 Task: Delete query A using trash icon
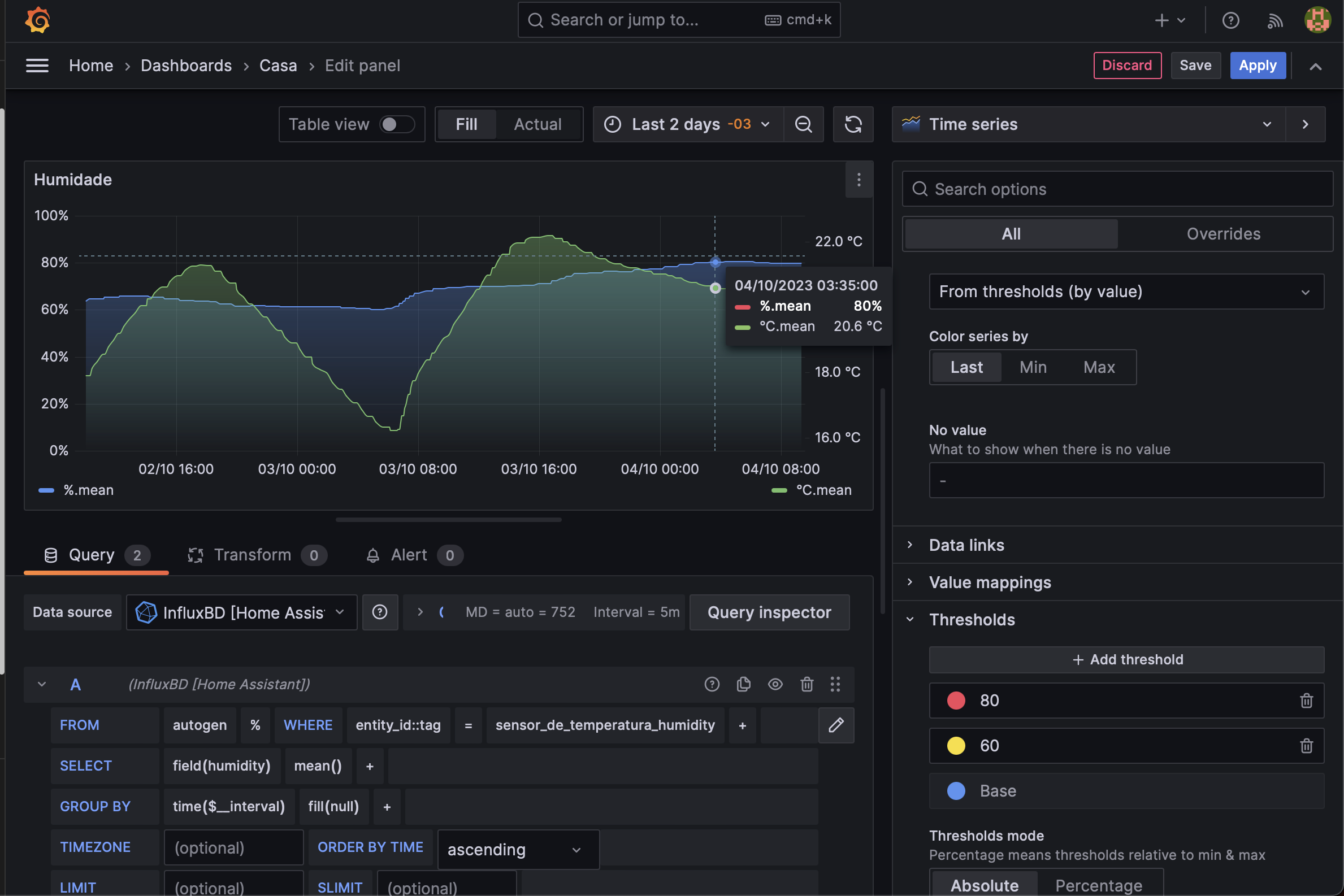(807, 684)
